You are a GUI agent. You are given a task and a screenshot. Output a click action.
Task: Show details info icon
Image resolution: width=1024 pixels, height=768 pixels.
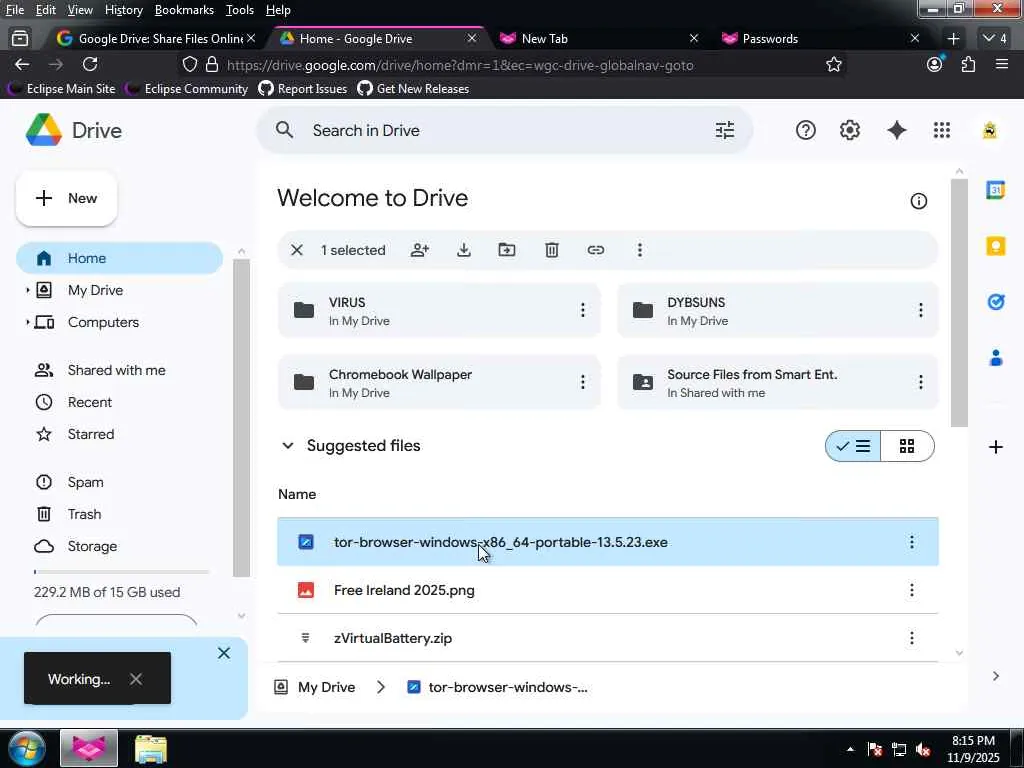[919, 201]
